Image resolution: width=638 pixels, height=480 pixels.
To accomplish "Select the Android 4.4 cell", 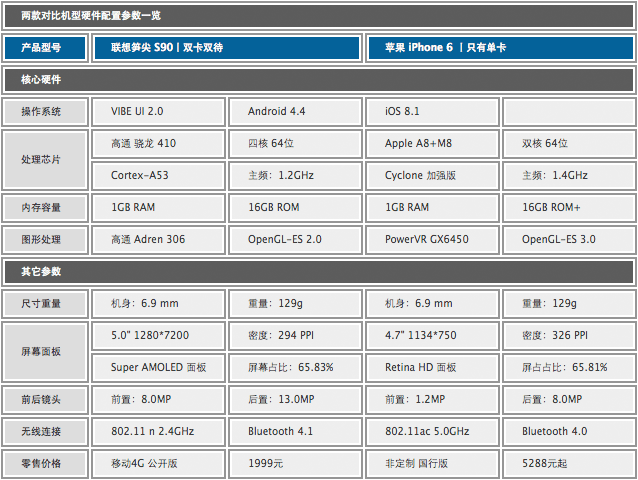I will click(x=297, y=111).
